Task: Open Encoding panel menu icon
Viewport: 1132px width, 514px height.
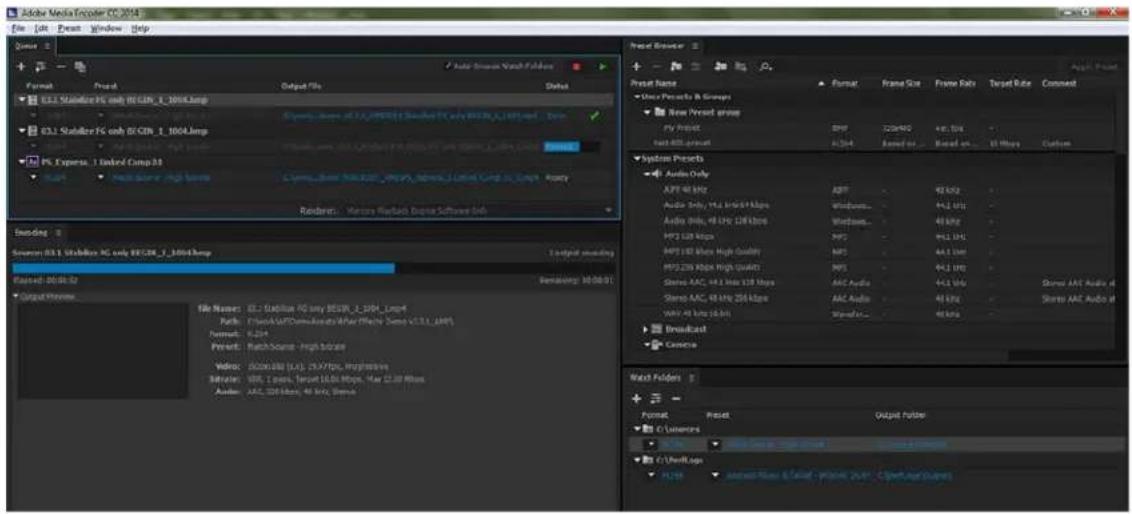Action: tap(58, 232)
